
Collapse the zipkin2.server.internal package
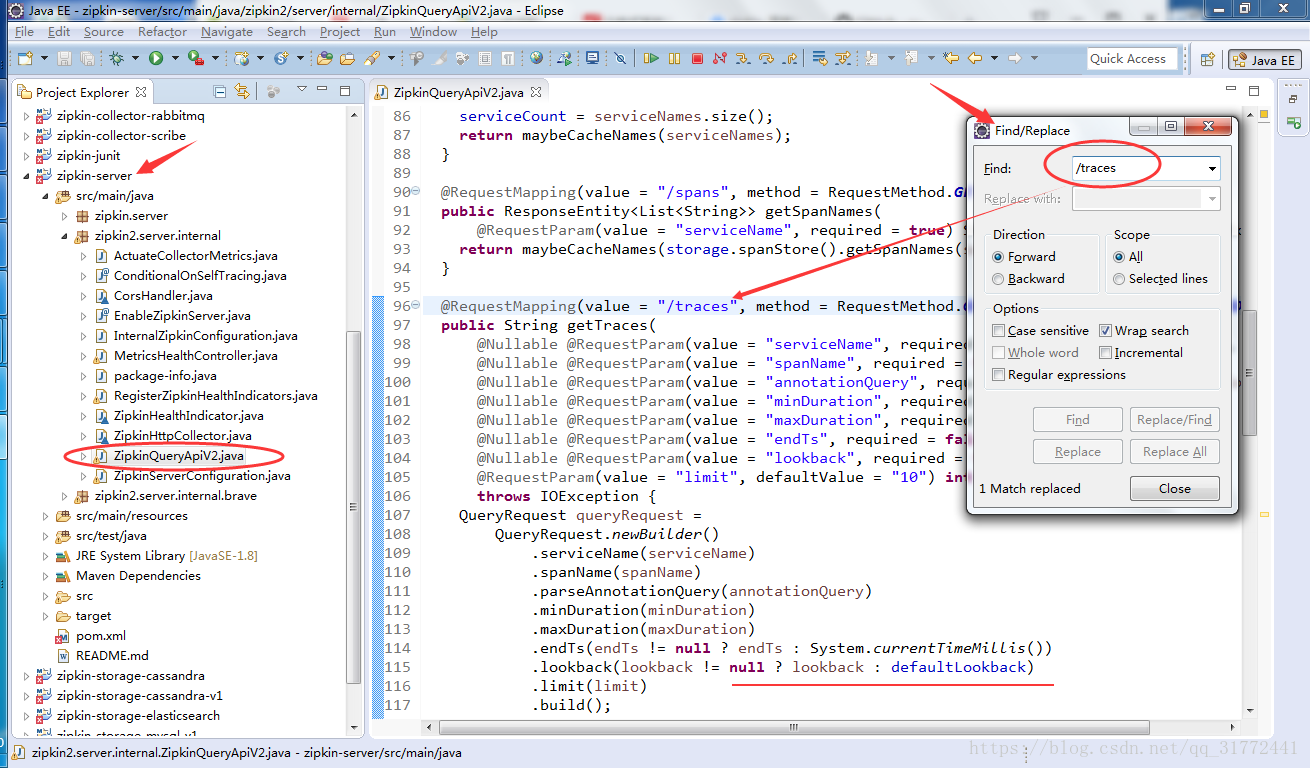tap(65, 236)
